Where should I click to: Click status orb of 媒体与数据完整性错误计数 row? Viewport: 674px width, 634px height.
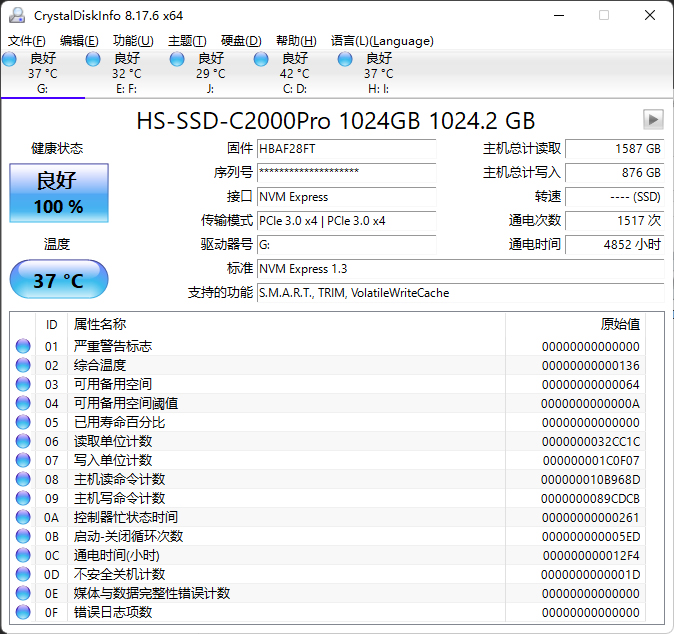pos(23,593)
